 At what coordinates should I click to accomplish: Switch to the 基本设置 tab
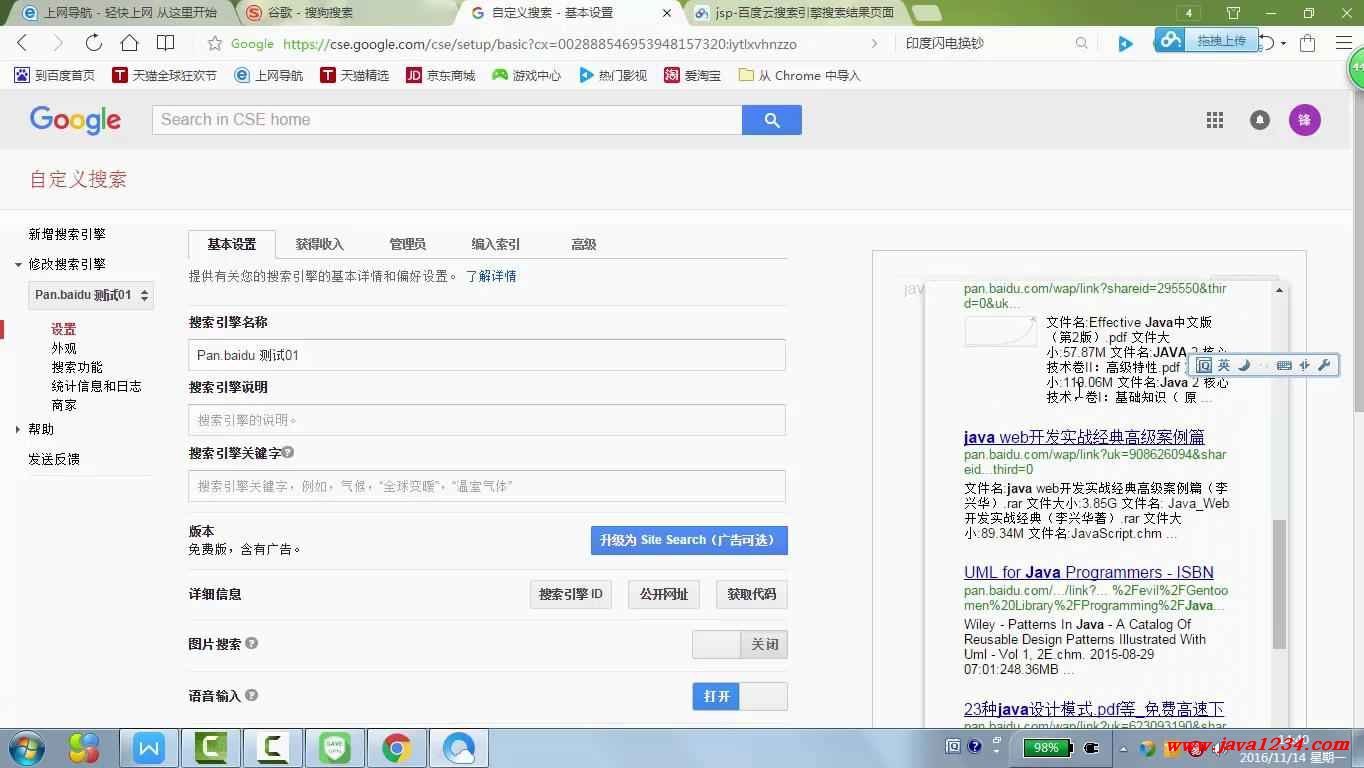[x=232, y=244]
